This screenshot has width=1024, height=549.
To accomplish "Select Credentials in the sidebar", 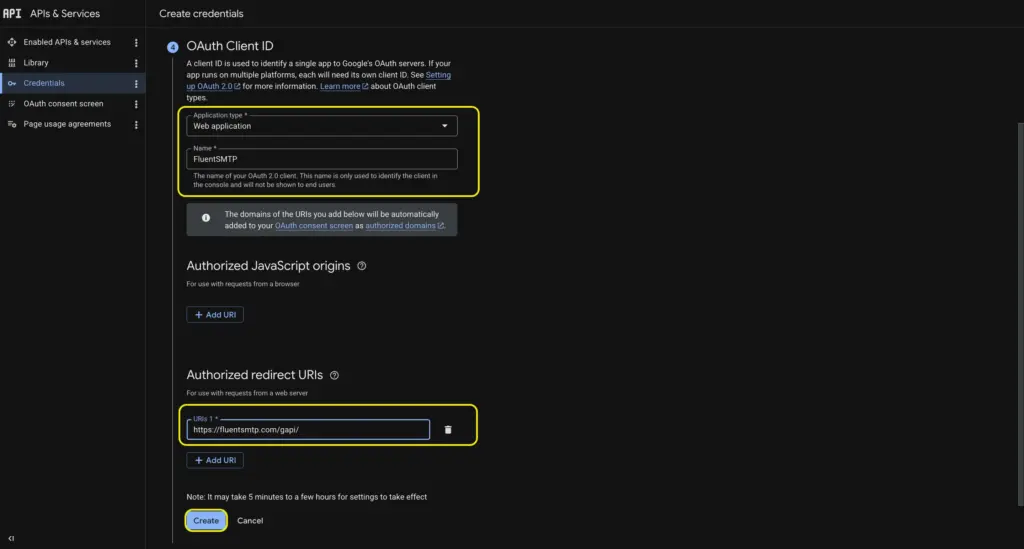I will coord(44,83).
